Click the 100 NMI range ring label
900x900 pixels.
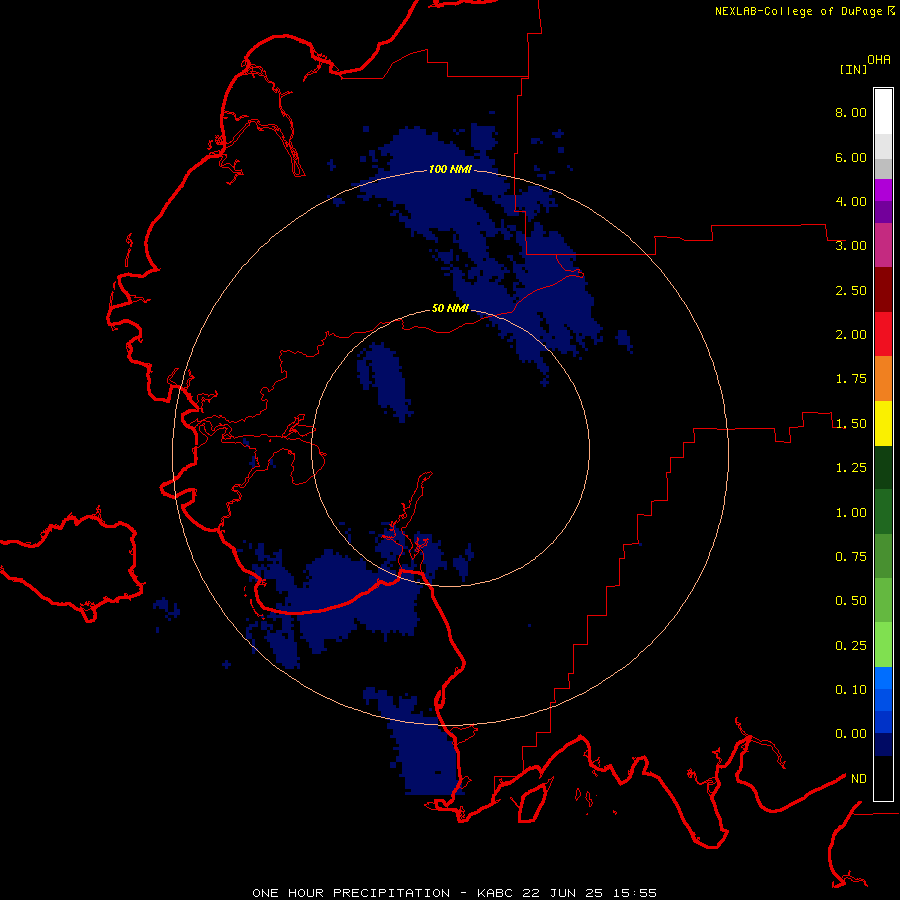pyautogui.click(x=450, y=169)
